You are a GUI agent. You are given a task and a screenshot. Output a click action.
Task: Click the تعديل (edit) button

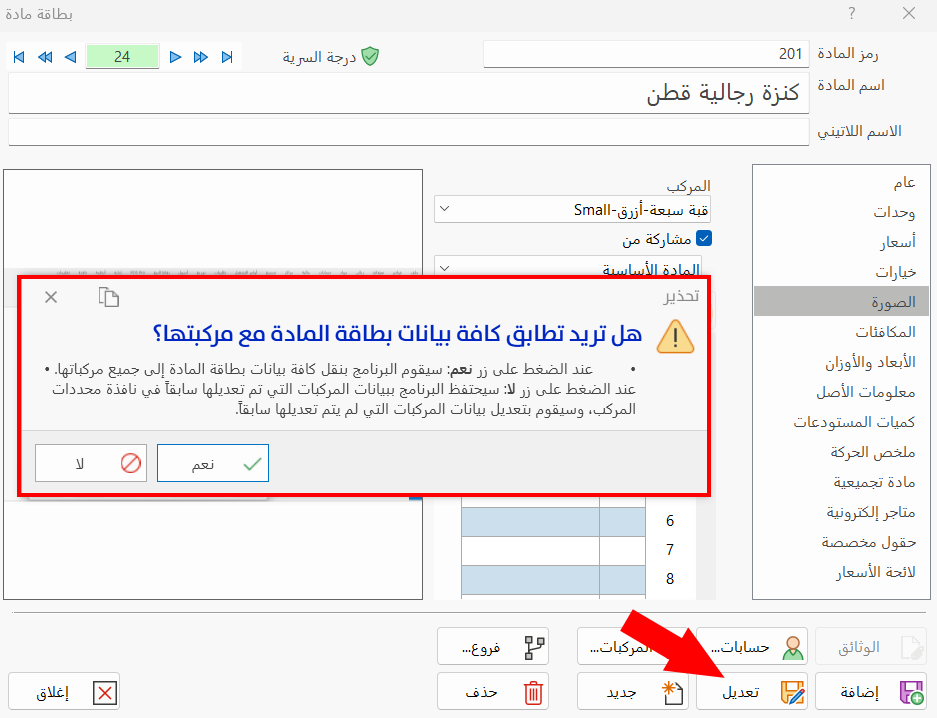tap(752, 692)
